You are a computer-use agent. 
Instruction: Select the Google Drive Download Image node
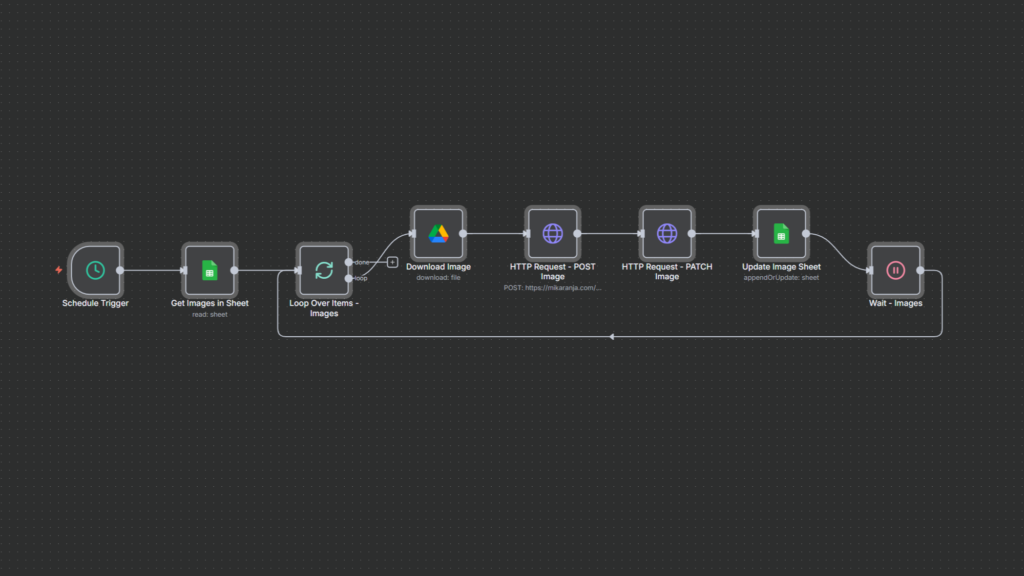pyautogui.click(x=437, y=231)
